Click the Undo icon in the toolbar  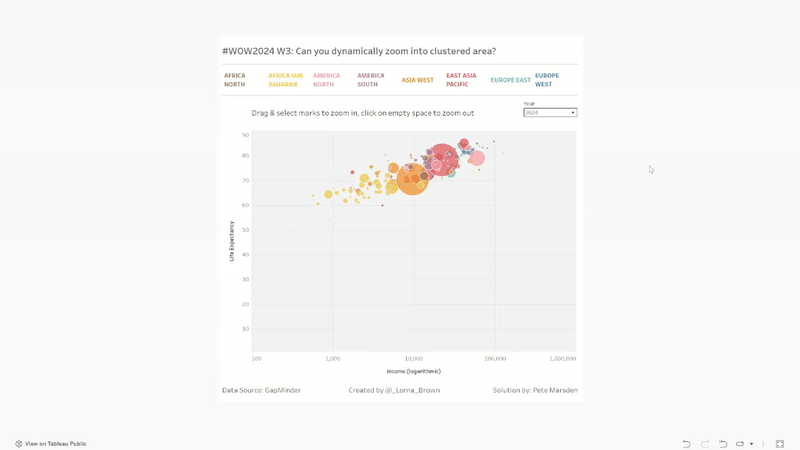687,444
